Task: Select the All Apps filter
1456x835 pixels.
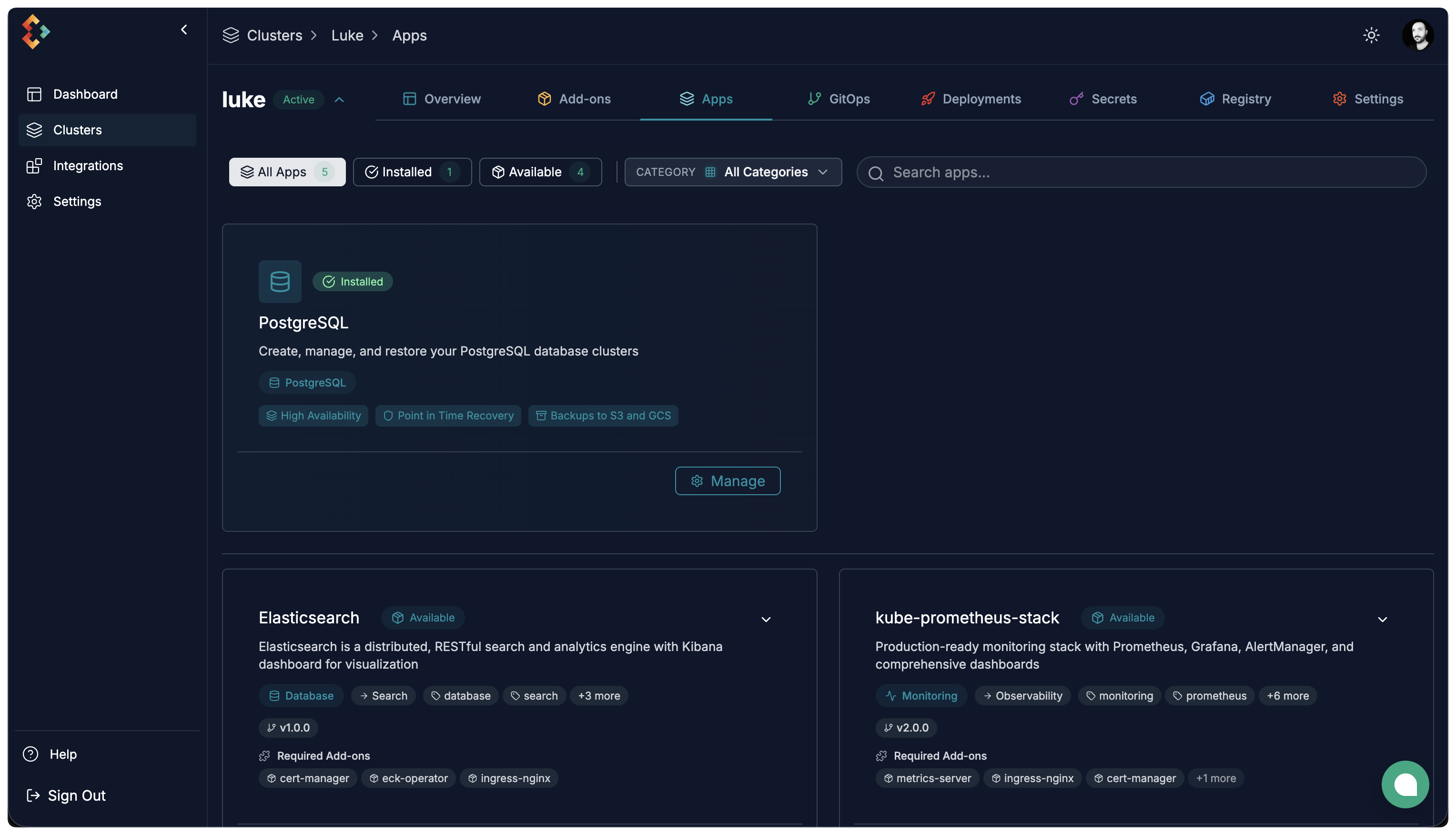Action: point(287,172)
